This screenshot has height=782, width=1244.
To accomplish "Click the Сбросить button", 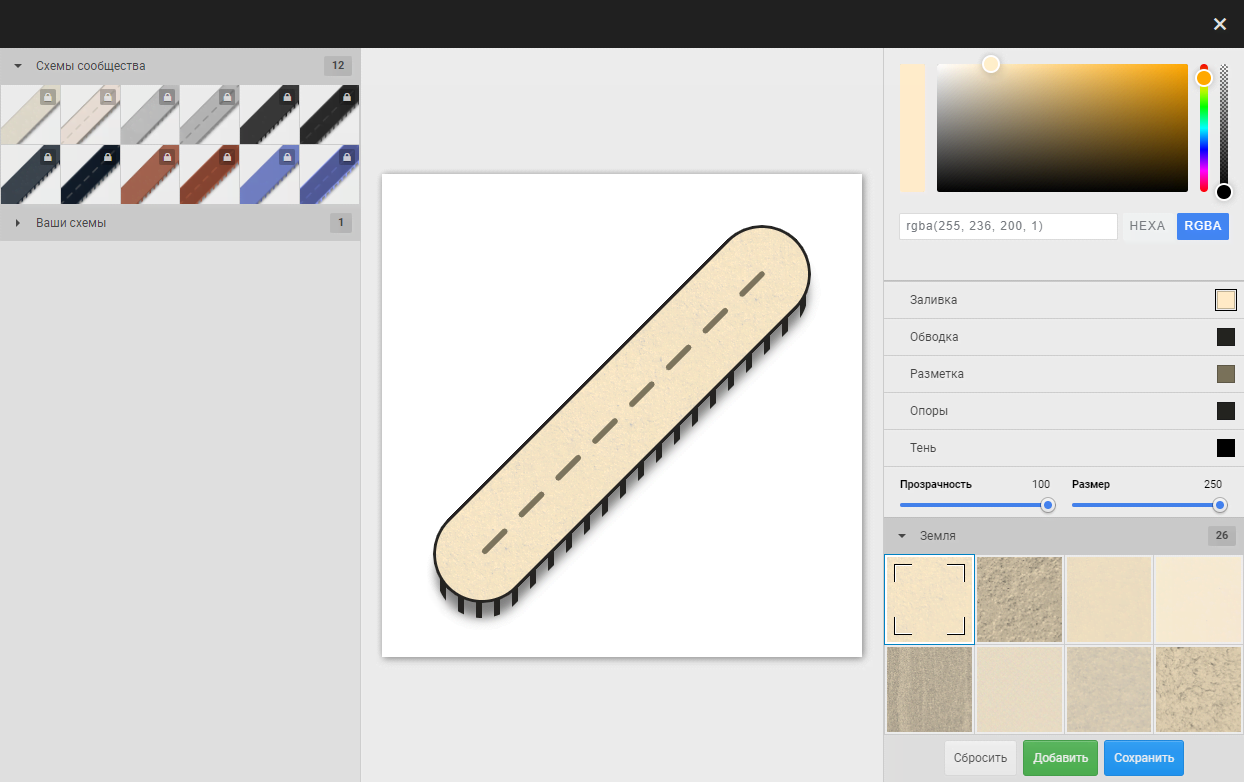I will [x=980, y=758].
